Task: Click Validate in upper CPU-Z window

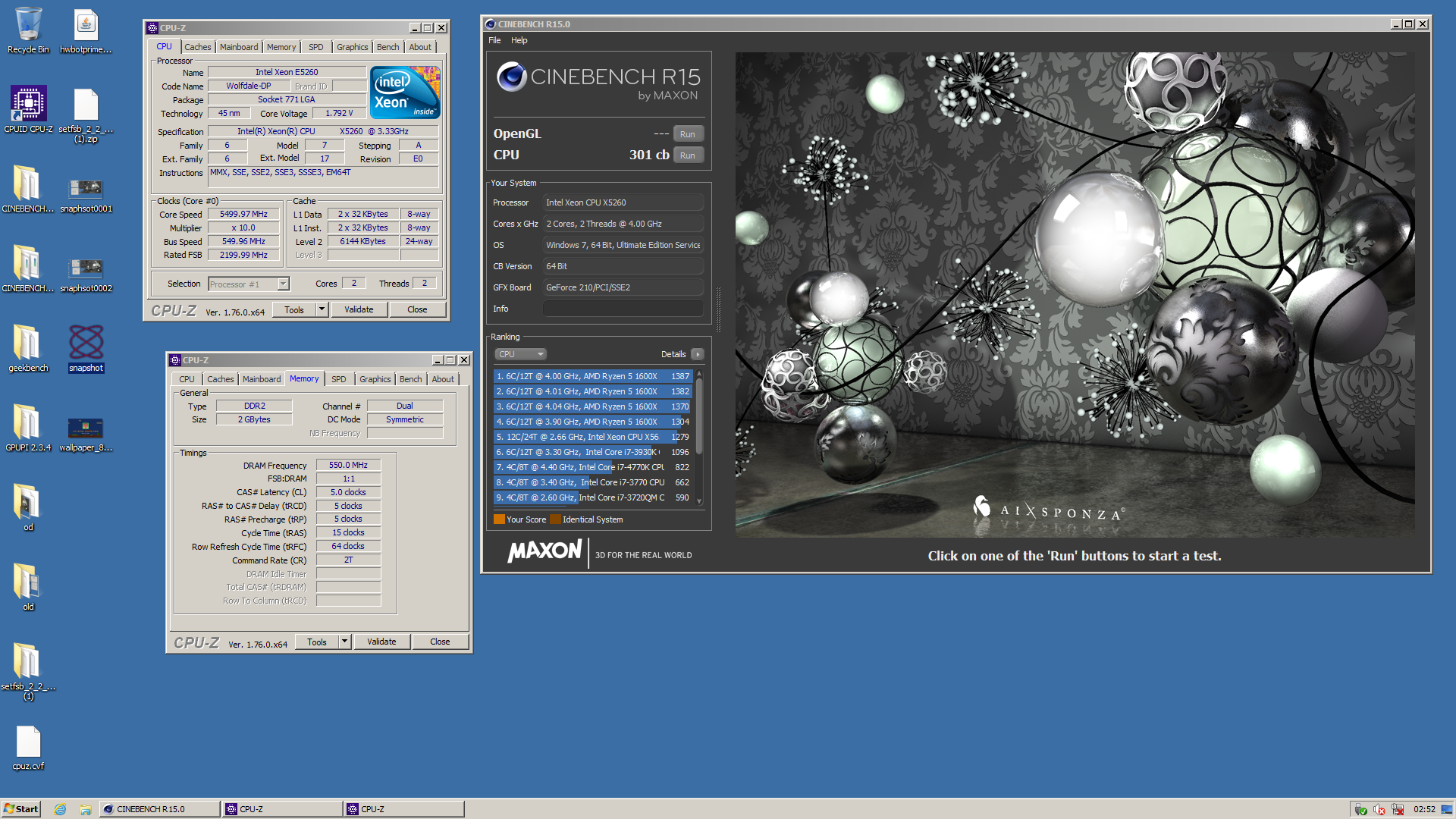Action: tap(359, 309)
